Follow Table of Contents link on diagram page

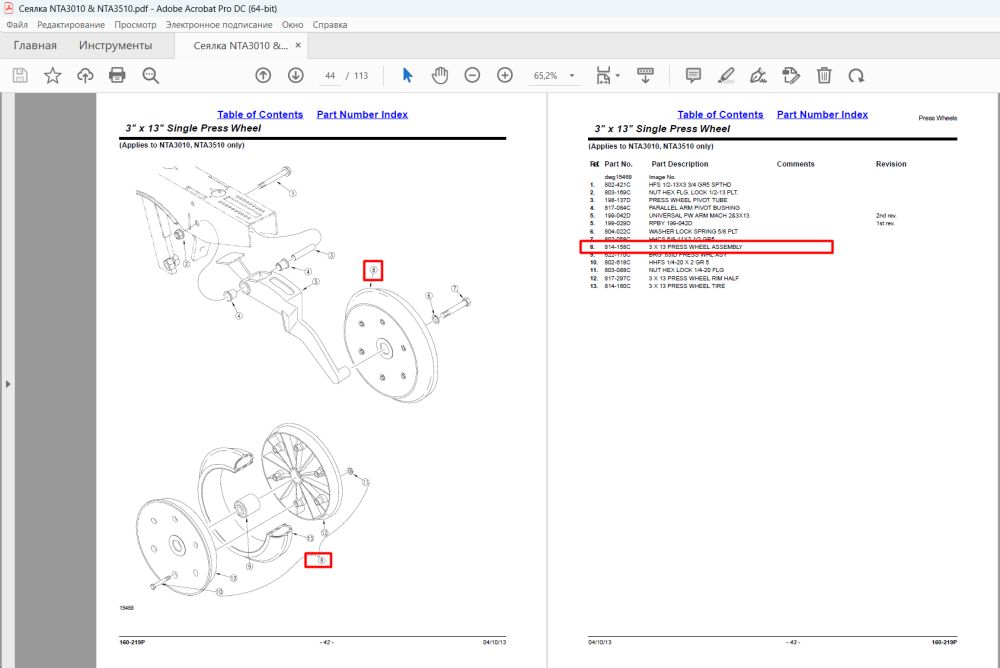[260, 114]
